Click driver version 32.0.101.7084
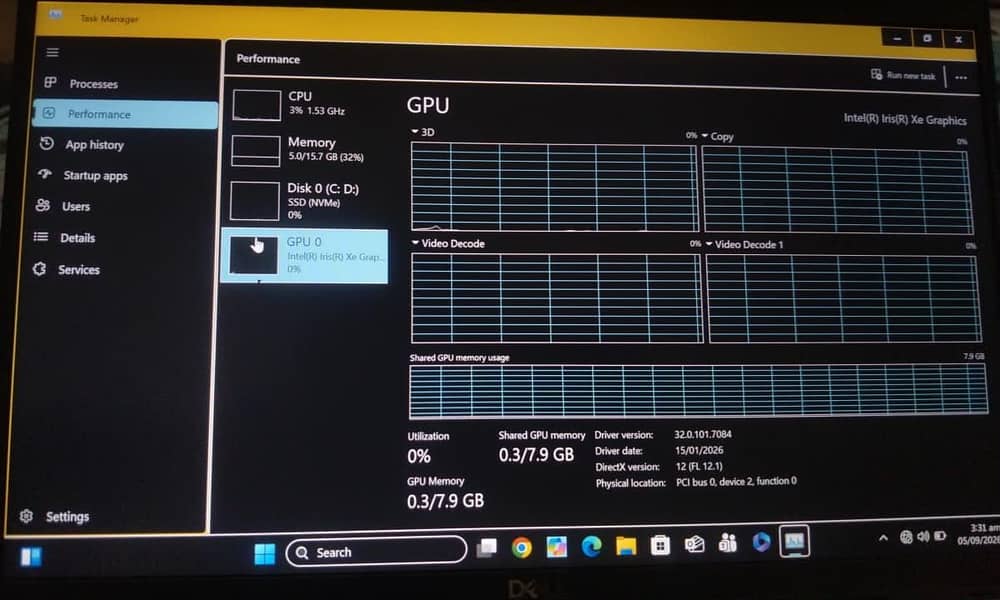Screen dimensions: 1000x600 pos(703,434)
